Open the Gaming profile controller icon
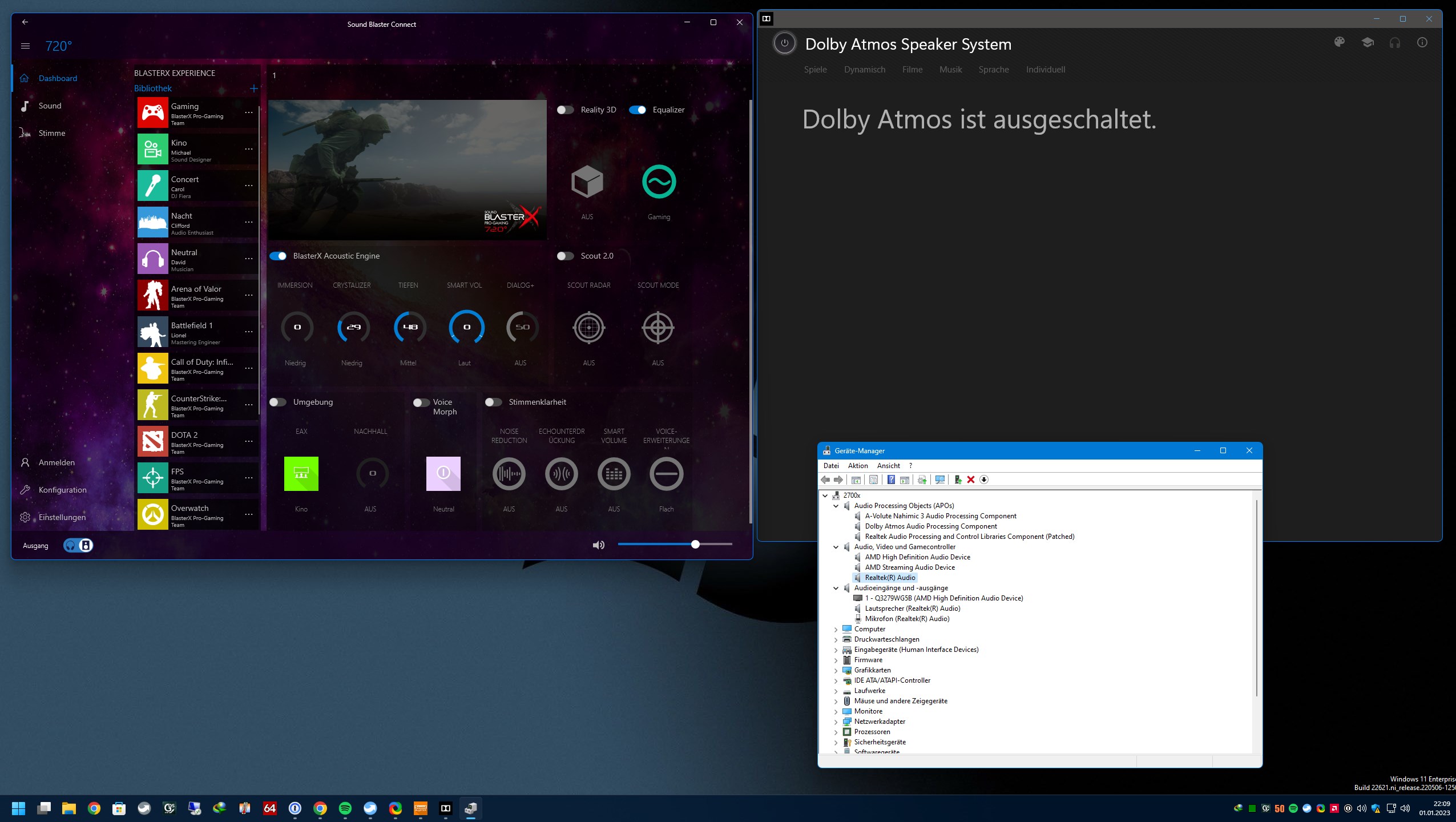 [x=152, y=112]
